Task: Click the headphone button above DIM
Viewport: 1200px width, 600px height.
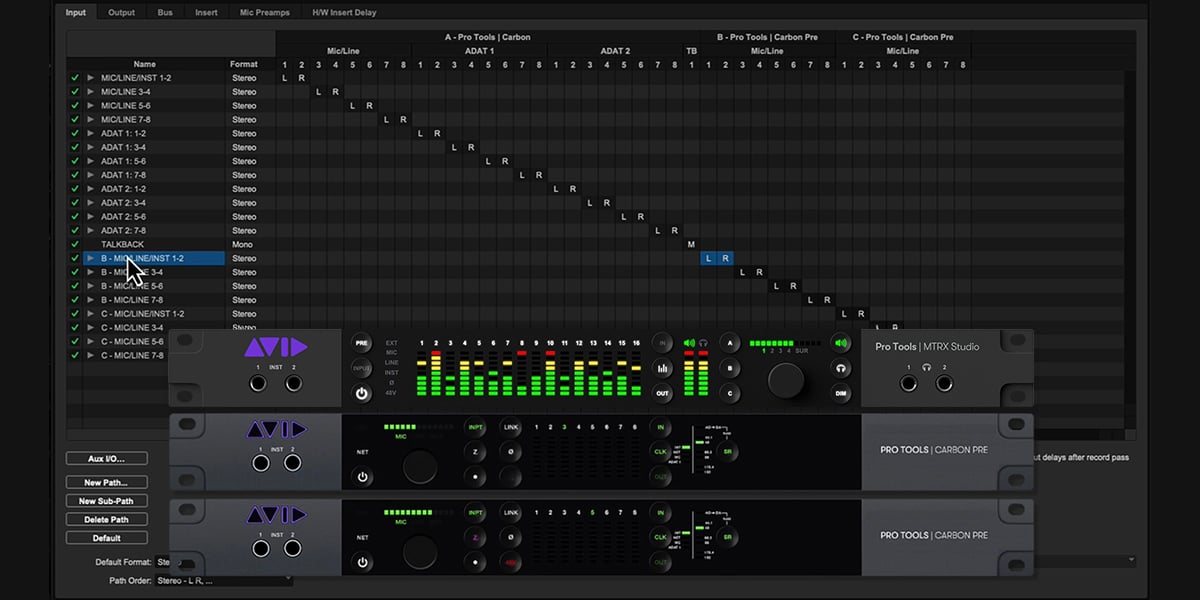Action: pyautogui.click(x=841, y=368)
